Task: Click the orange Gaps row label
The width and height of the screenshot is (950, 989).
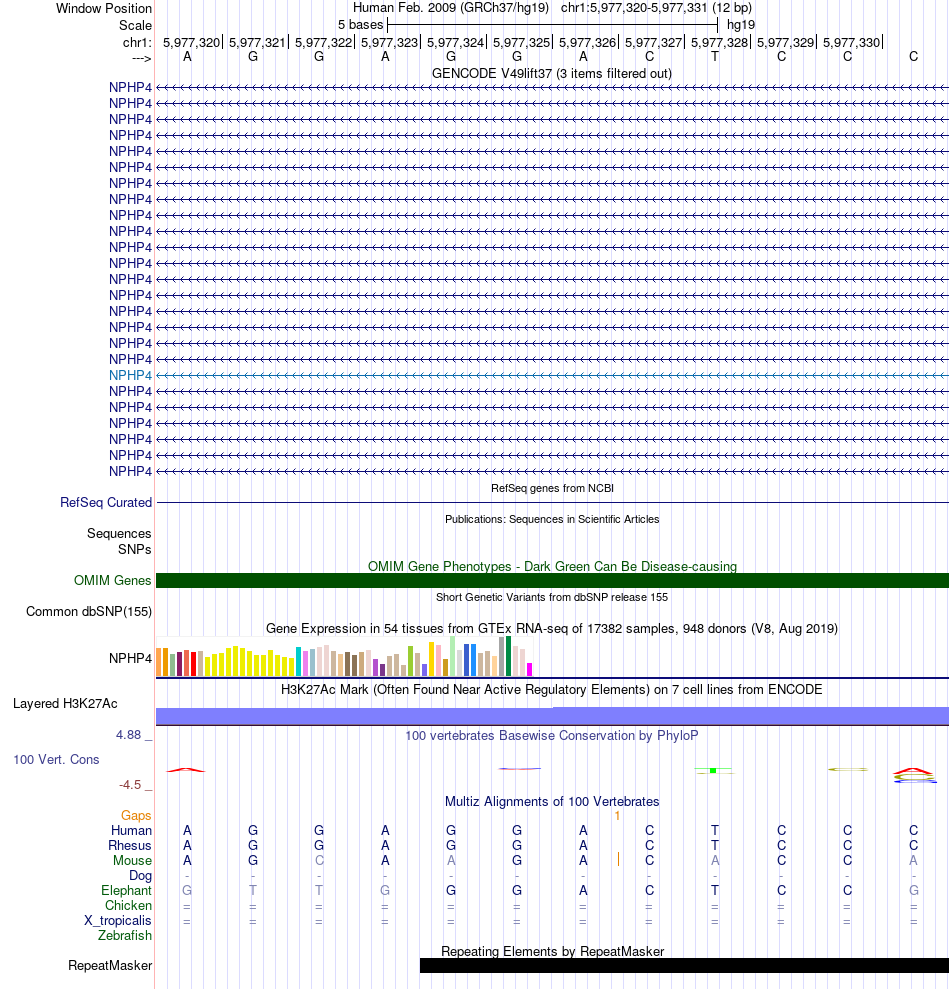Action: (136, 816)
